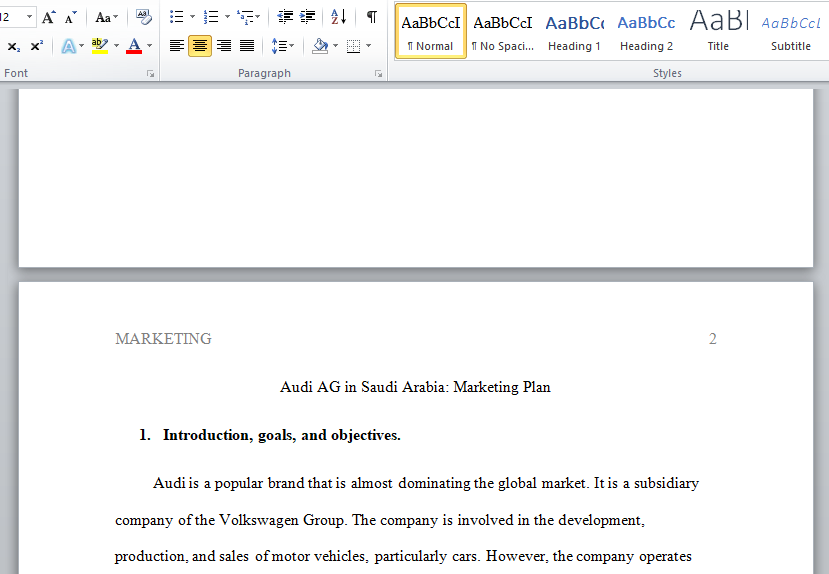829x574 pixels.
Task: Click the Numbering list icon
Action: click(x=211, y=17)
